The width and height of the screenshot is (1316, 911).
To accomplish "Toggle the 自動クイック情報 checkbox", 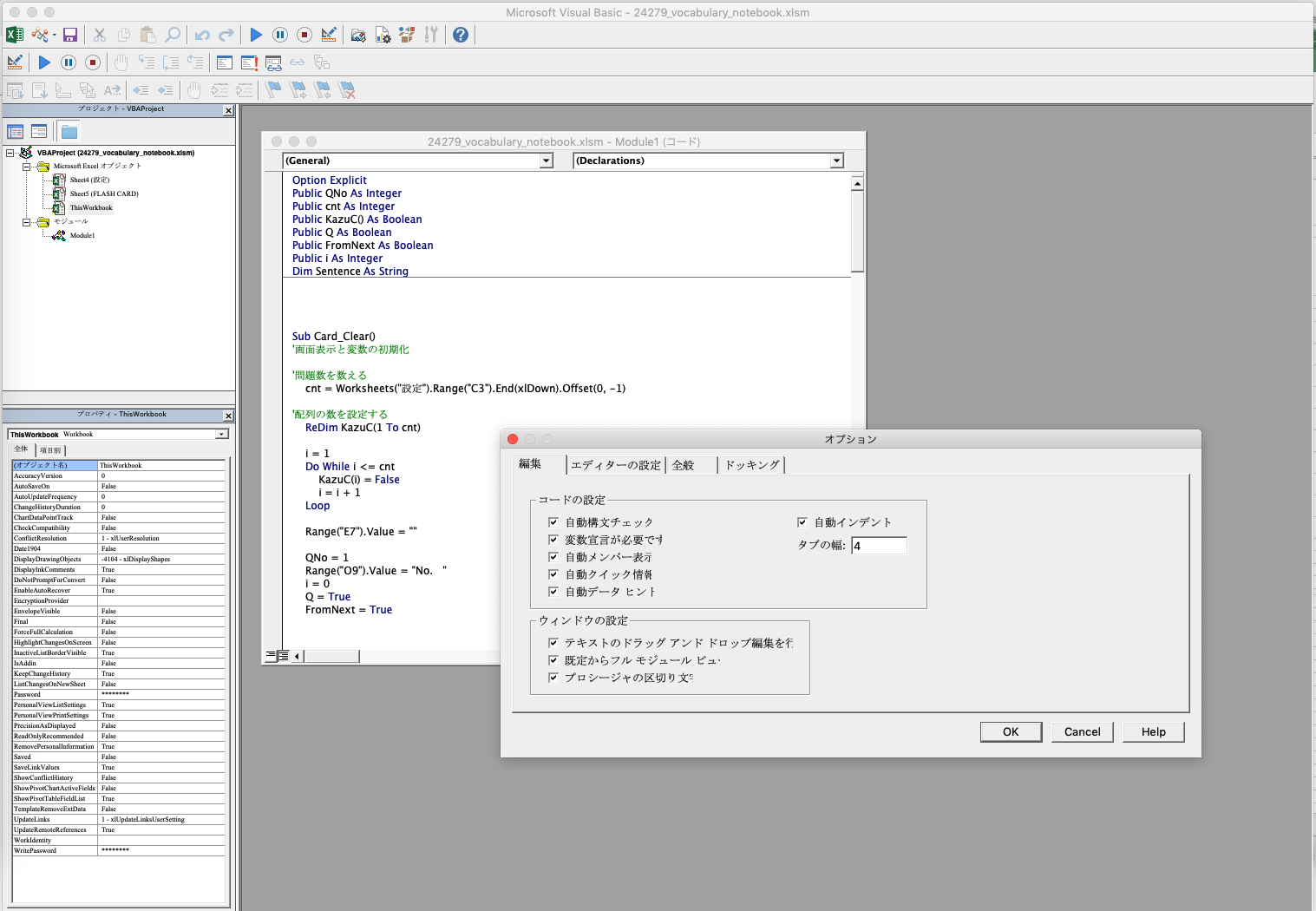I will tap(553, 574).
